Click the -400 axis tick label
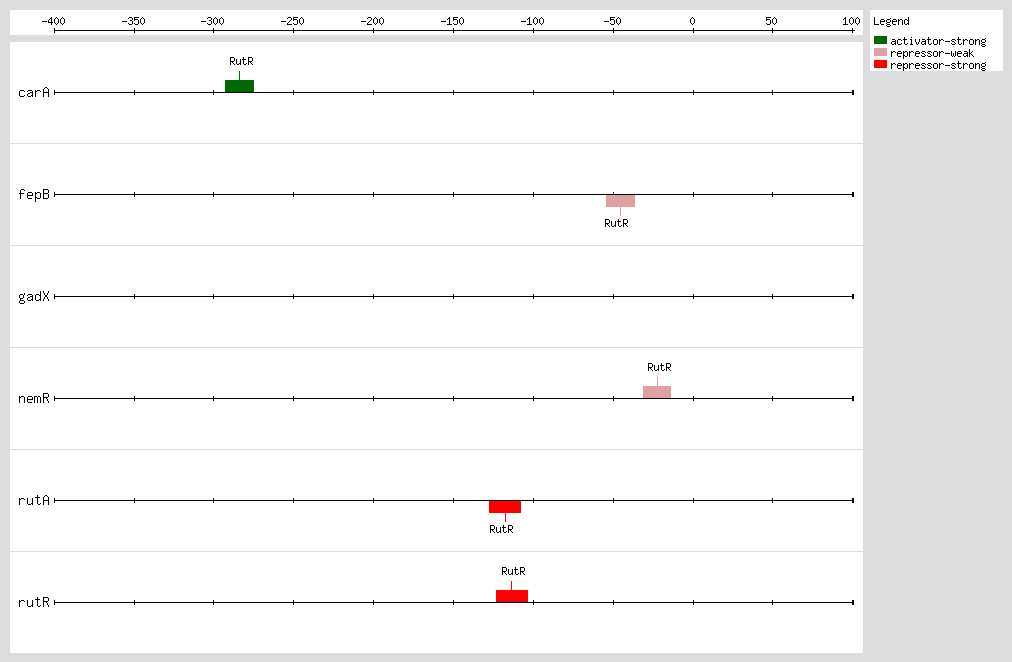 [x=54, y=21]
